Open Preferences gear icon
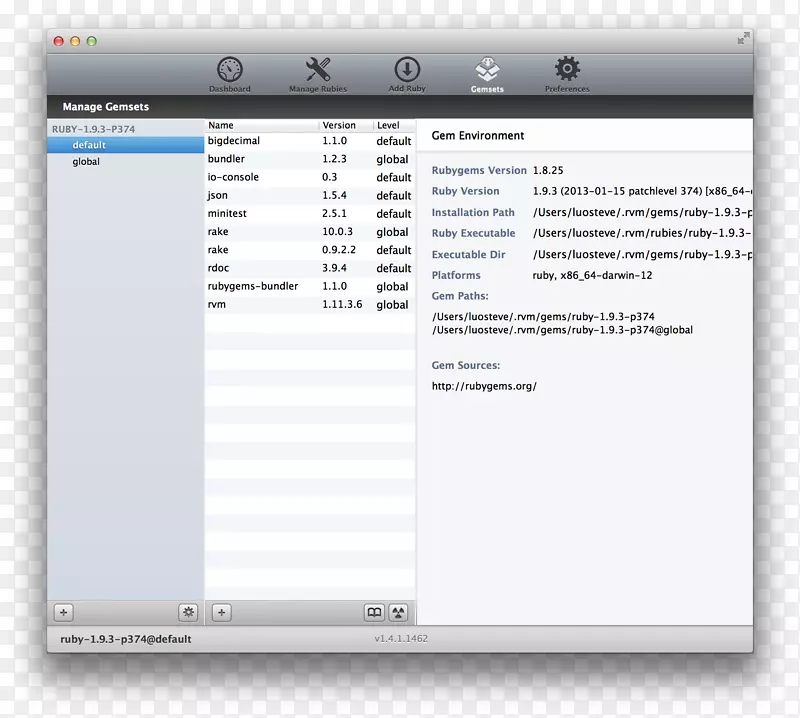The height and width of the screenshot is (718, 800). (x=567, y=70)
